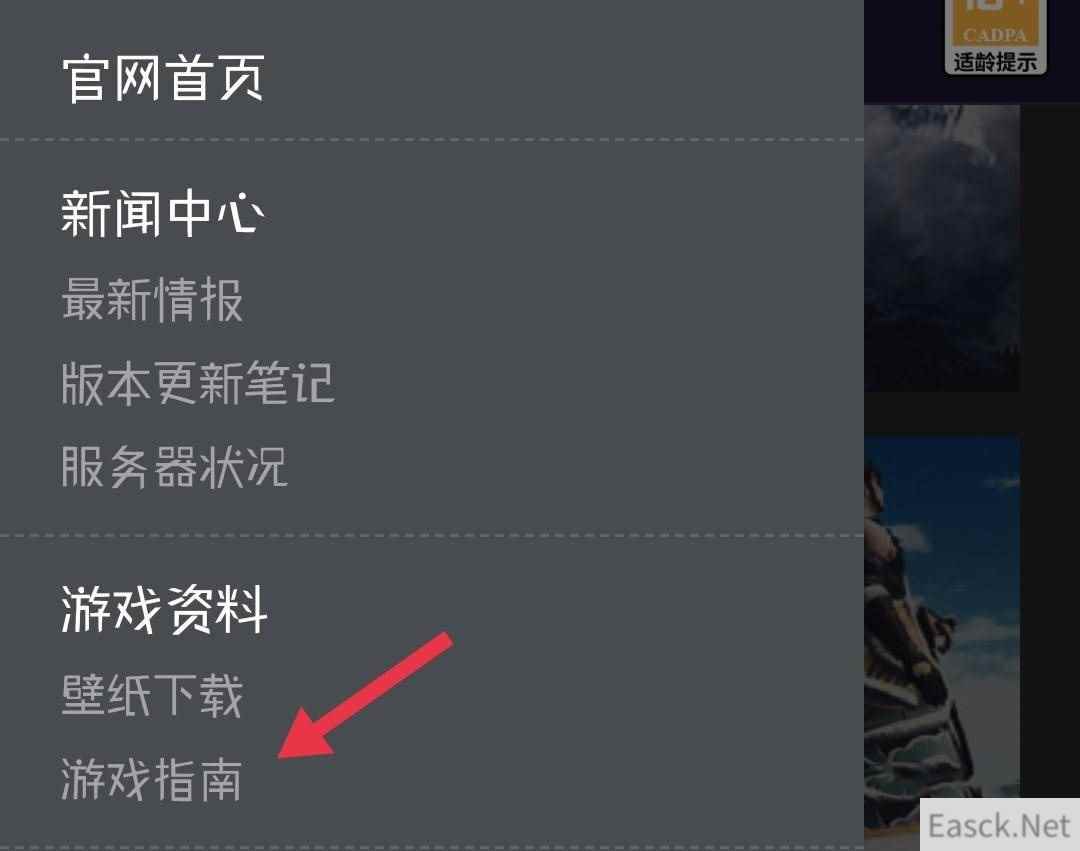This screenshot has width=1080, height=851.
Task: Select the 游戏资料 section heading
Action: click(165, 609)
